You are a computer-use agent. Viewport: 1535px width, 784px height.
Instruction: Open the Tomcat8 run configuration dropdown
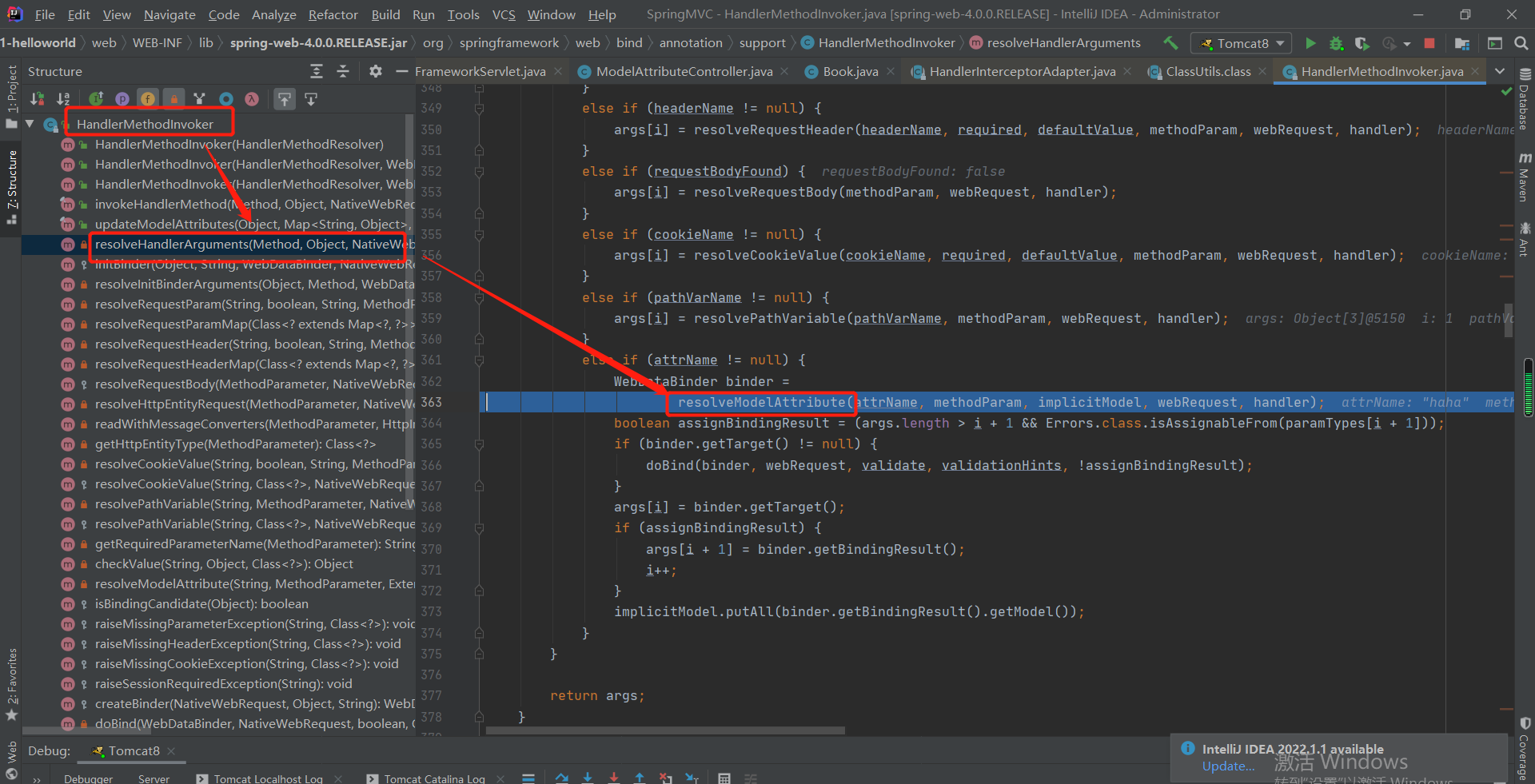[x=1242, y=43]
